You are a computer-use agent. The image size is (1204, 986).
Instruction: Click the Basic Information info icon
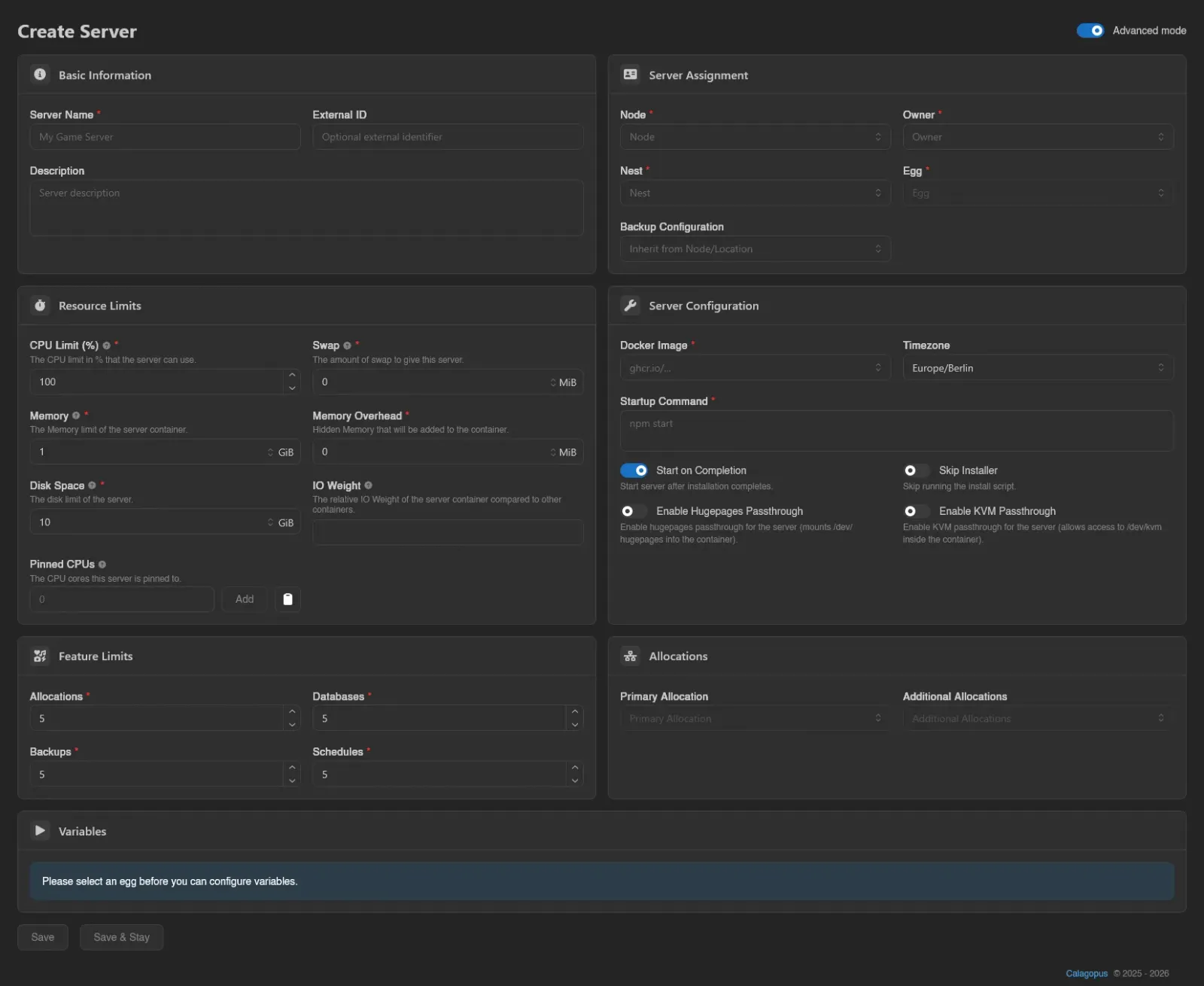click(40, 75)
